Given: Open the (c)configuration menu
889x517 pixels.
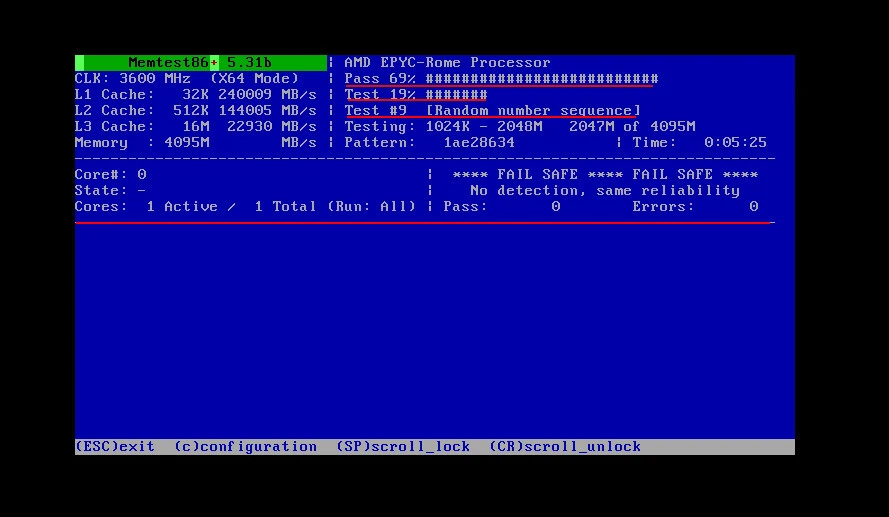Looking at the screenshot, I should coord(245,447).
